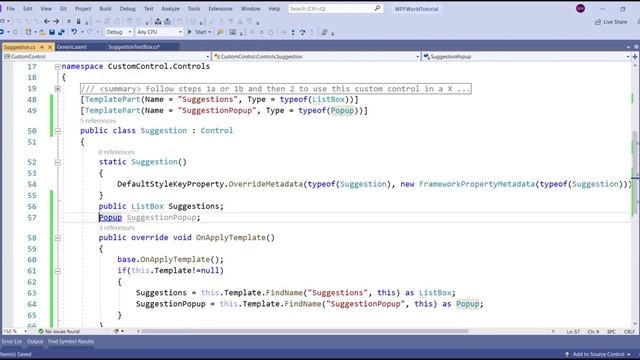Click the Live Share button label
This screenshot has height=360, width=640.
[x=615, y=22]
